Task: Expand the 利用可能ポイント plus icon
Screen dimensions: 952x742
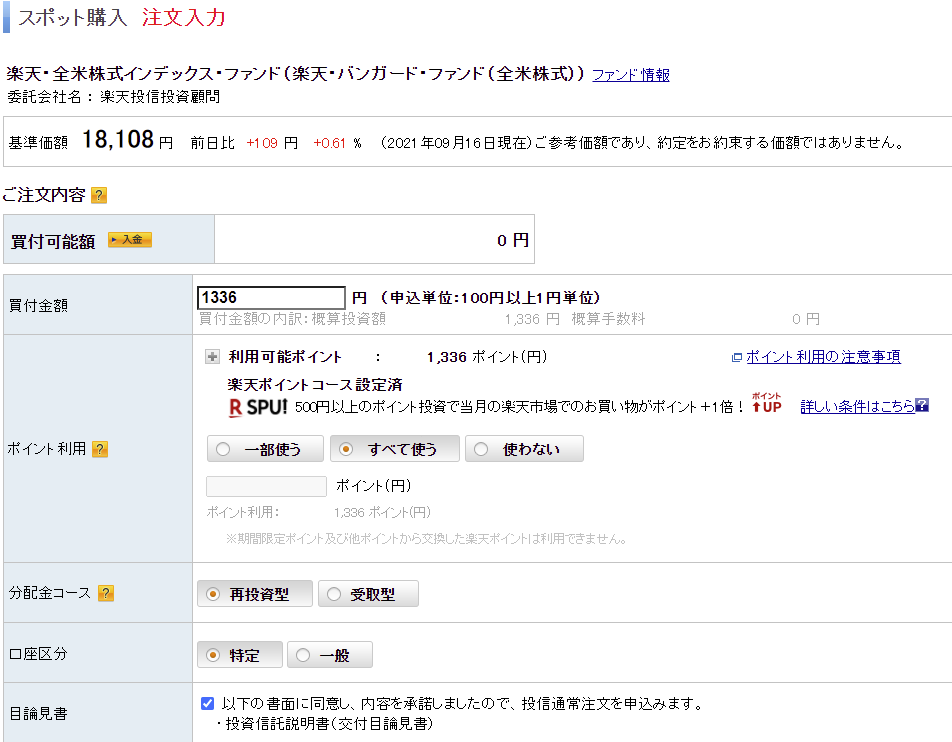Action: (212, 356)
